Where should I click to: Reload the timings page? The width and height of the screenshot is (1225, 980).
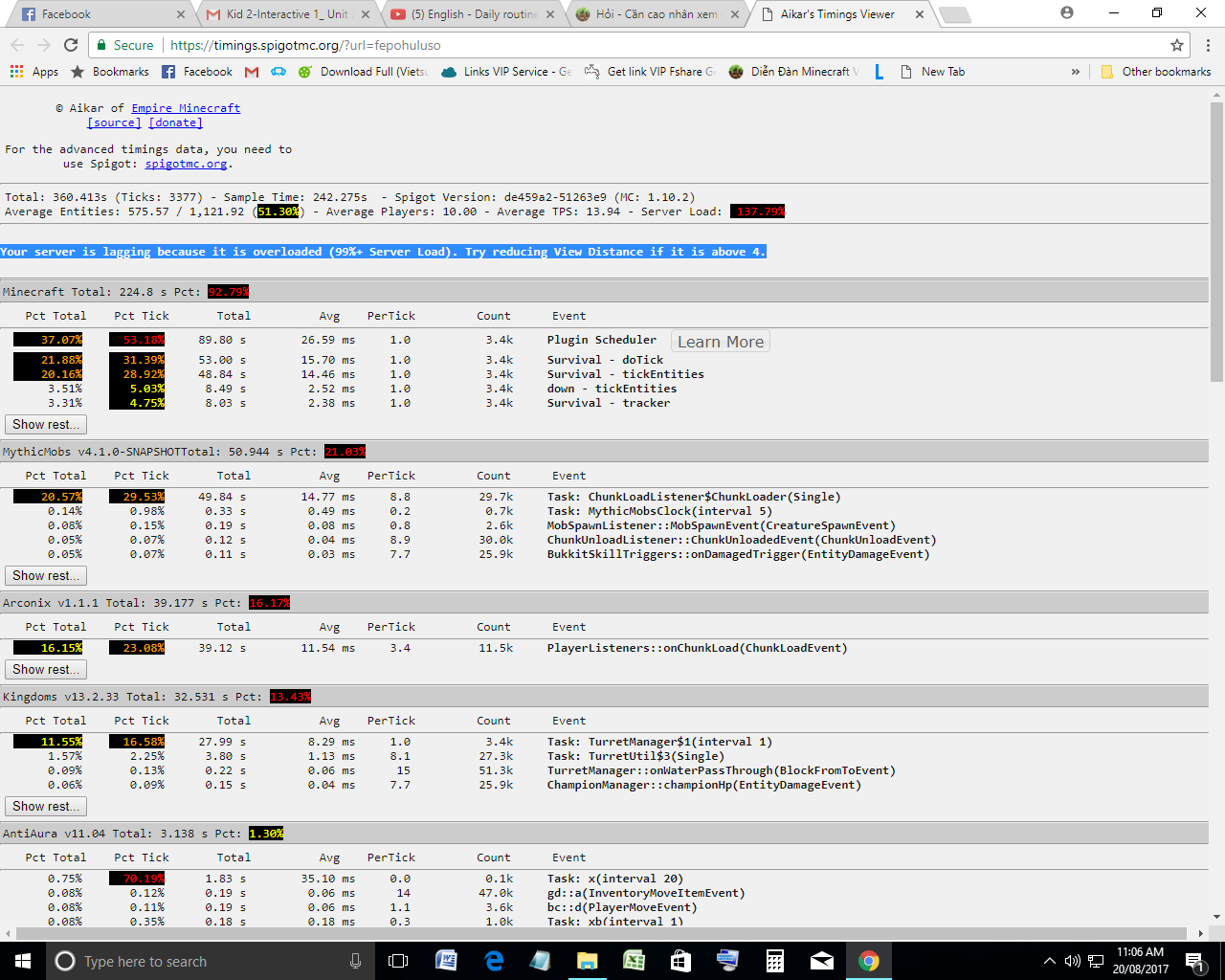coord(71,45)
